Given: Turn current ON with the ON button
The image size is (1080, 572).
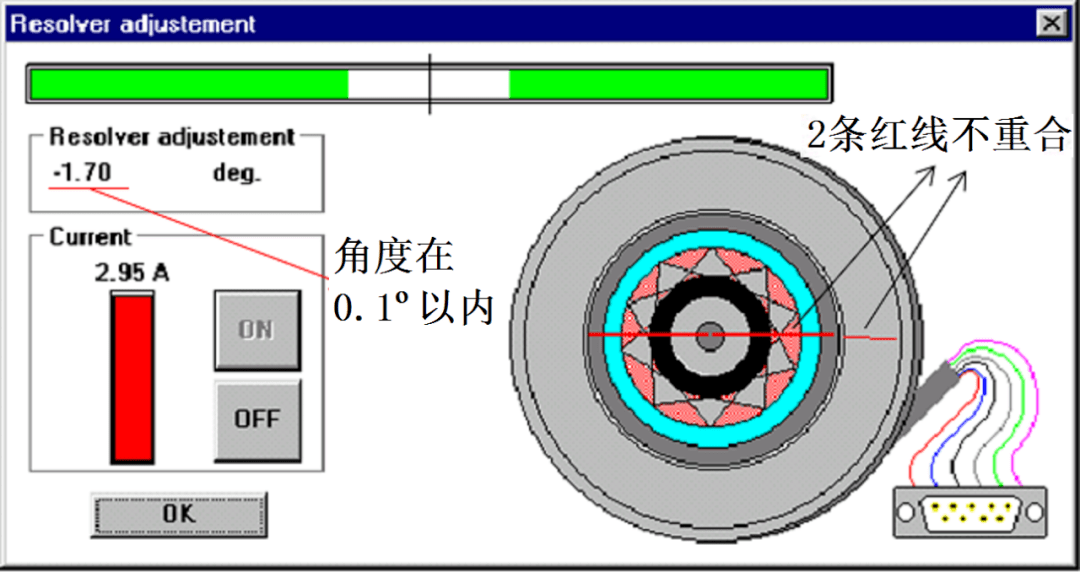Looking at the screenshot, I should pyautogui.click(x=257, y=330).
